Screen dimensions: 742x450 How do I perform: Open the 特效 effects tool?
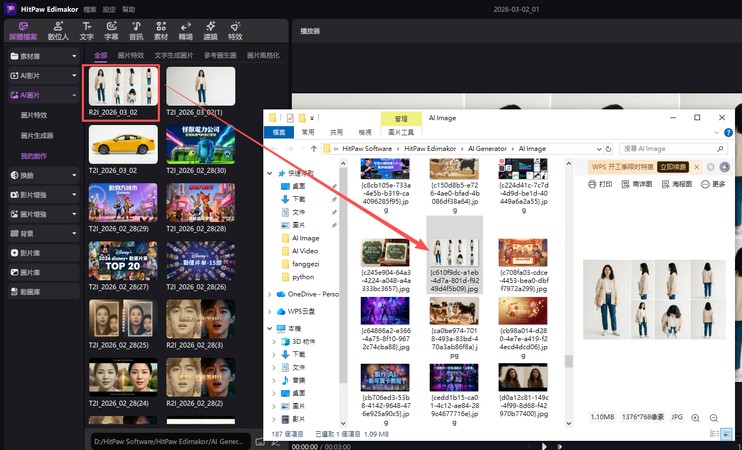point(235,31)
